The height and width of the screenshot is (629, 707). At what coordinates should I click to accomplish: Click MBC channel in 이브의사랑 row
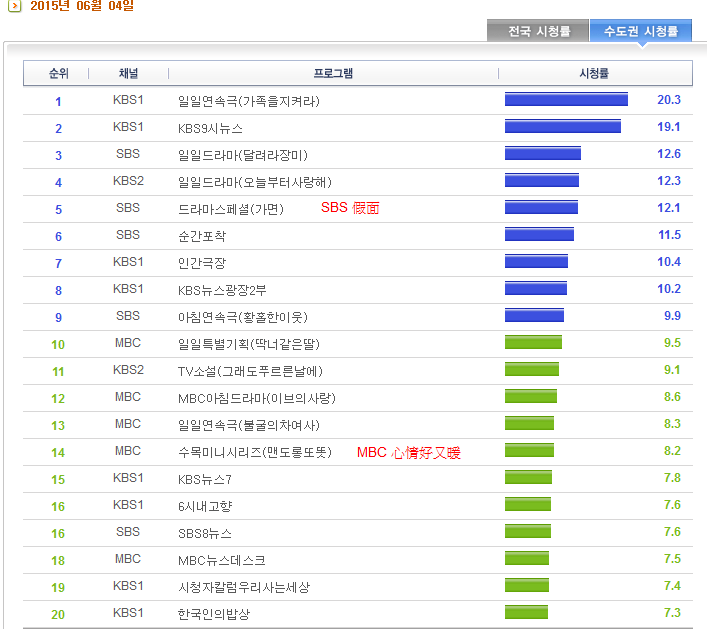(x=128, y=397)
